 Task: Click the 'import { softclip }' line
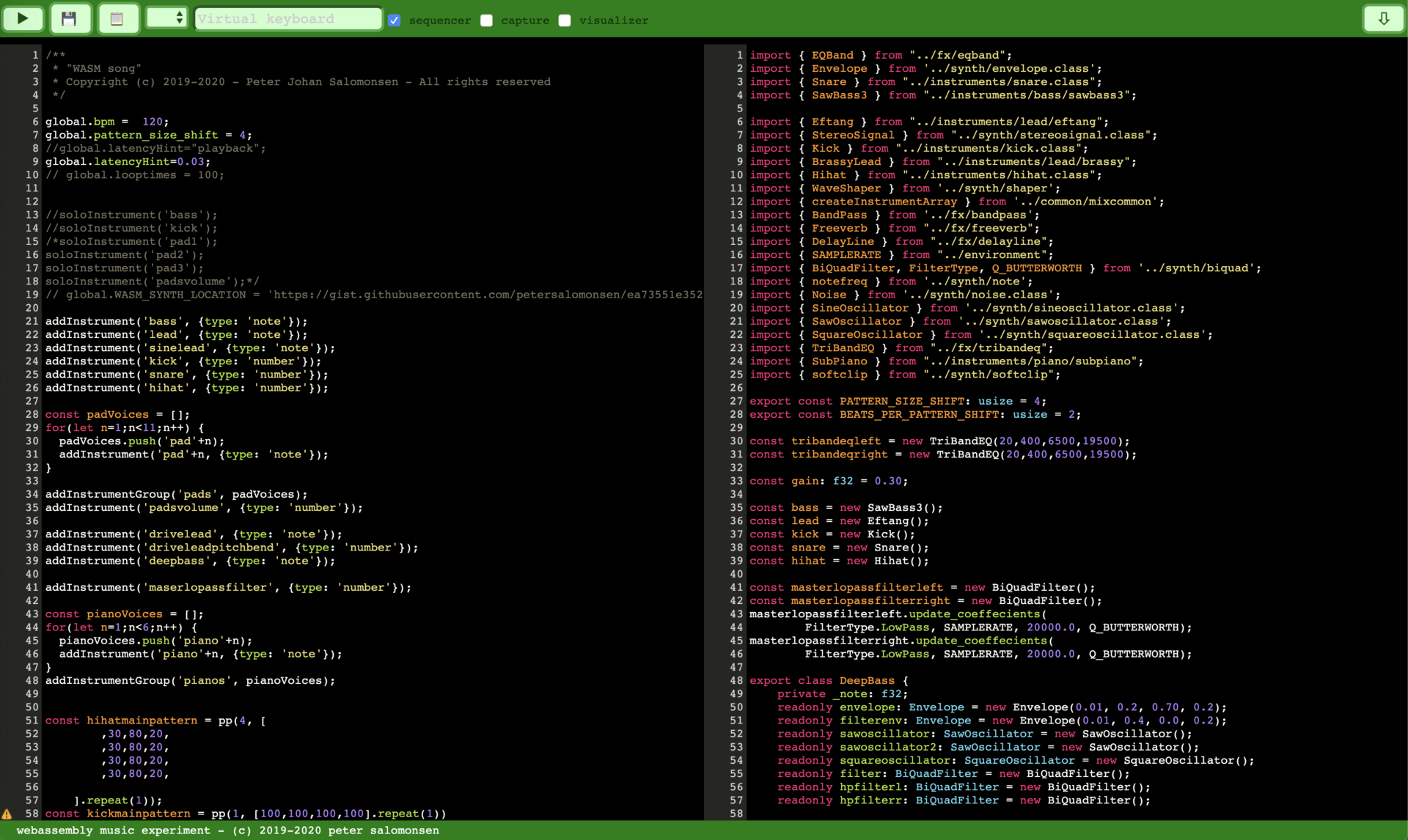[x=905, y=375]
